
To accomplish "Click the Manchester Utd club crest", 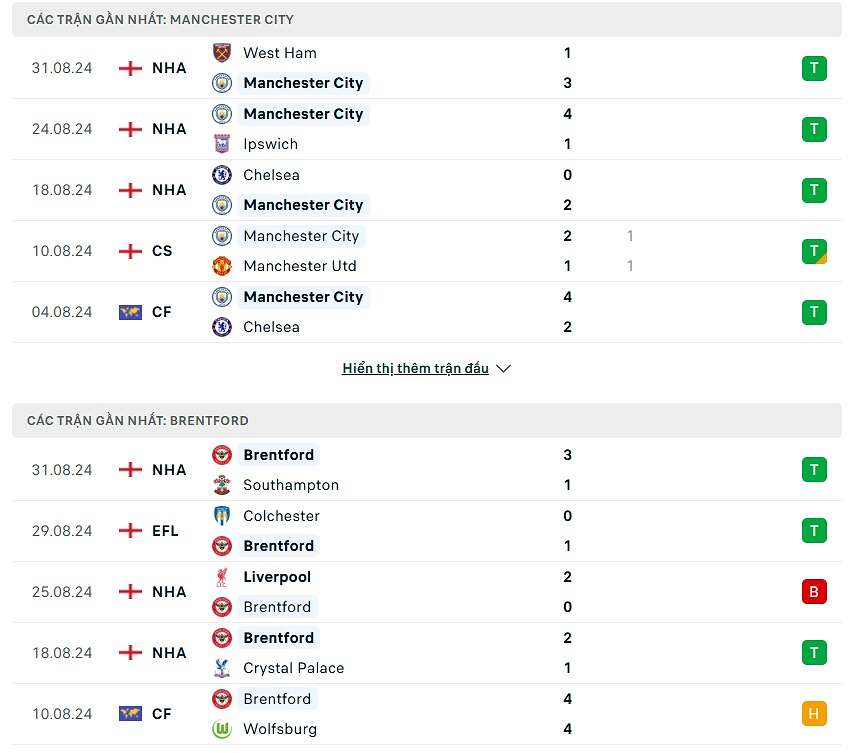I will click(222, 266).
